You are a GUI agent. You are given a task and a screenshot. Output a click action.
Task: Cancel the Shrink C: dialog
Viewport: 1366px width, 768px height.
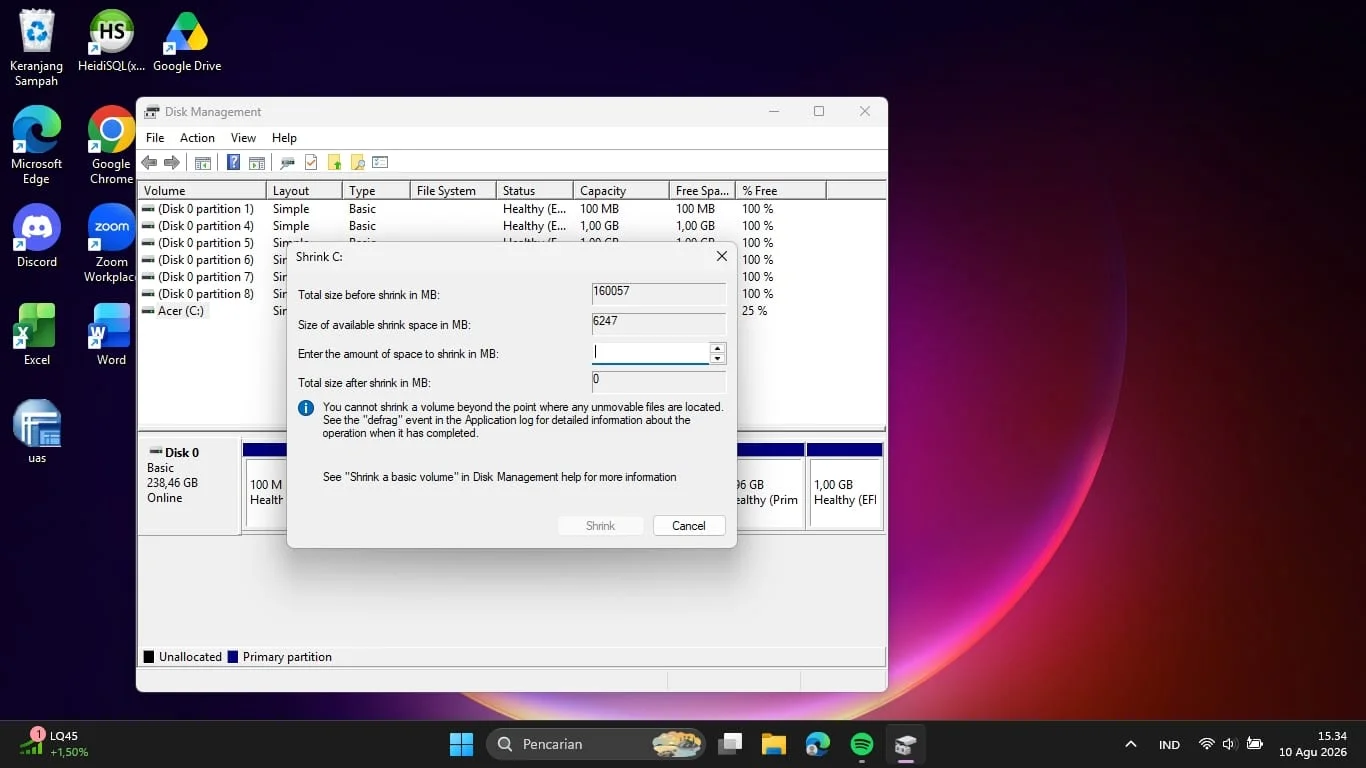coord(689,526)
